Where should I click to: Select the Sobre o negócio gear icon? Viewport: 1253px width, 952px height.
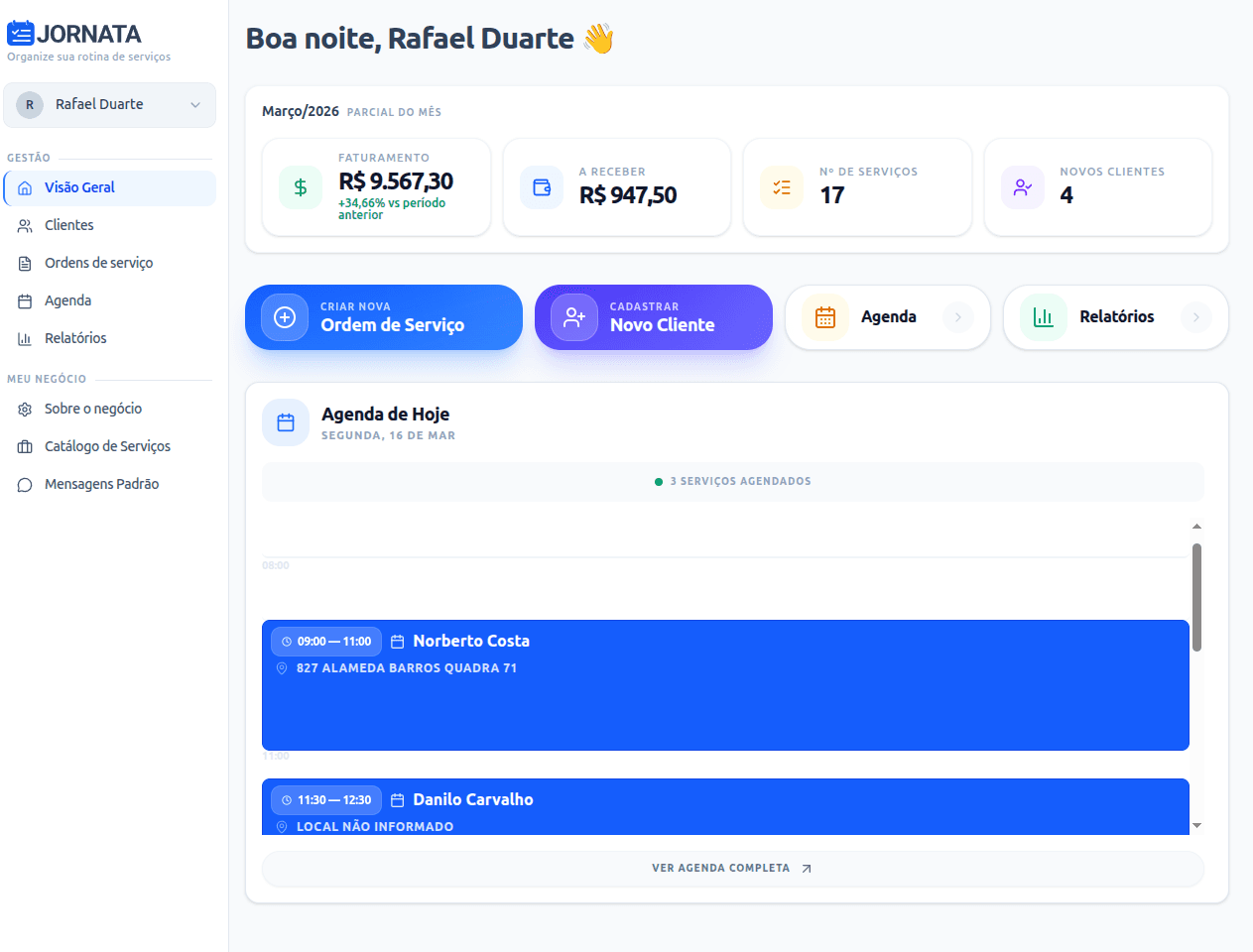pos(24,409)
